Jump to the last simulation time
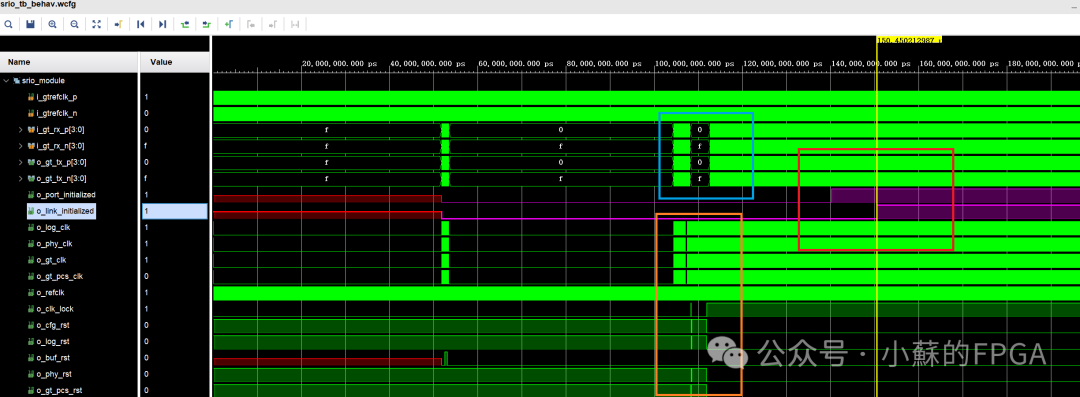The width and height of the screenshot is (1080, 397). (163, 24)
